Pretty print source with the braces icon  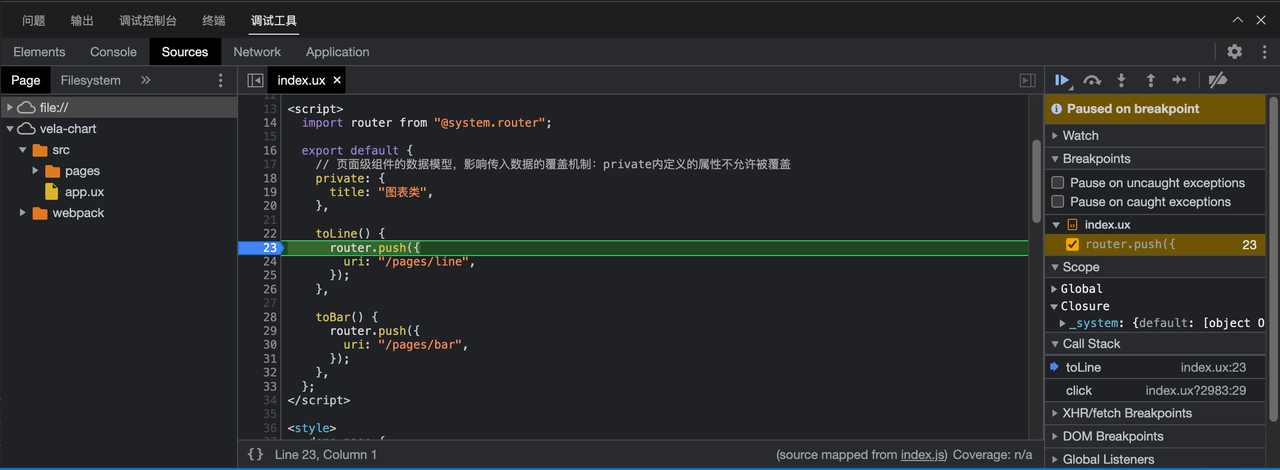[255, 454]
